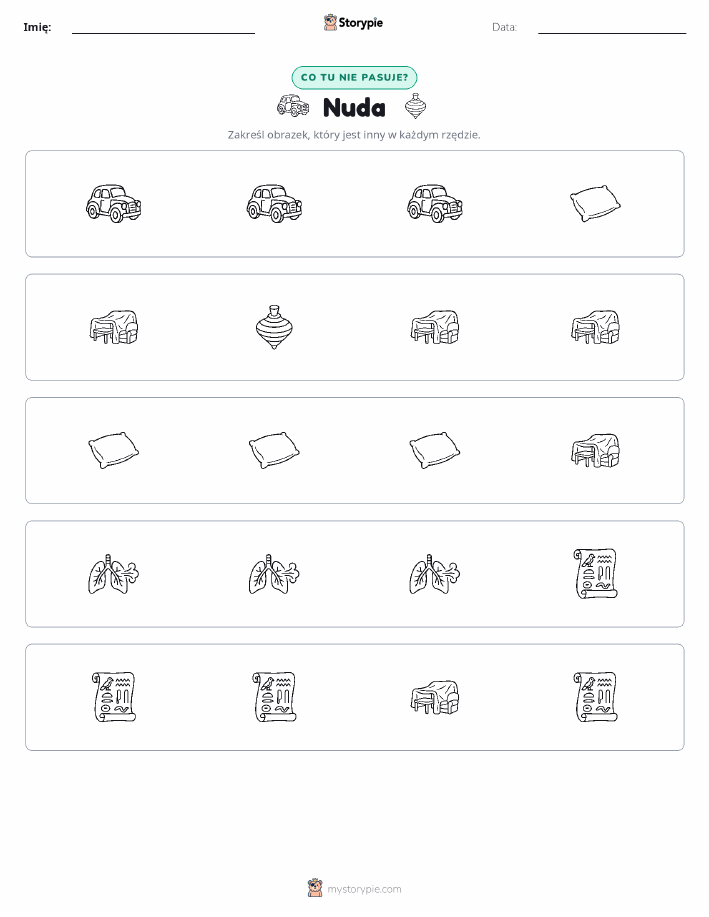Image resolution: width=709 pixels, height=917 pixels.
Task: Select the first car in the top row
Action: (113, 204)
